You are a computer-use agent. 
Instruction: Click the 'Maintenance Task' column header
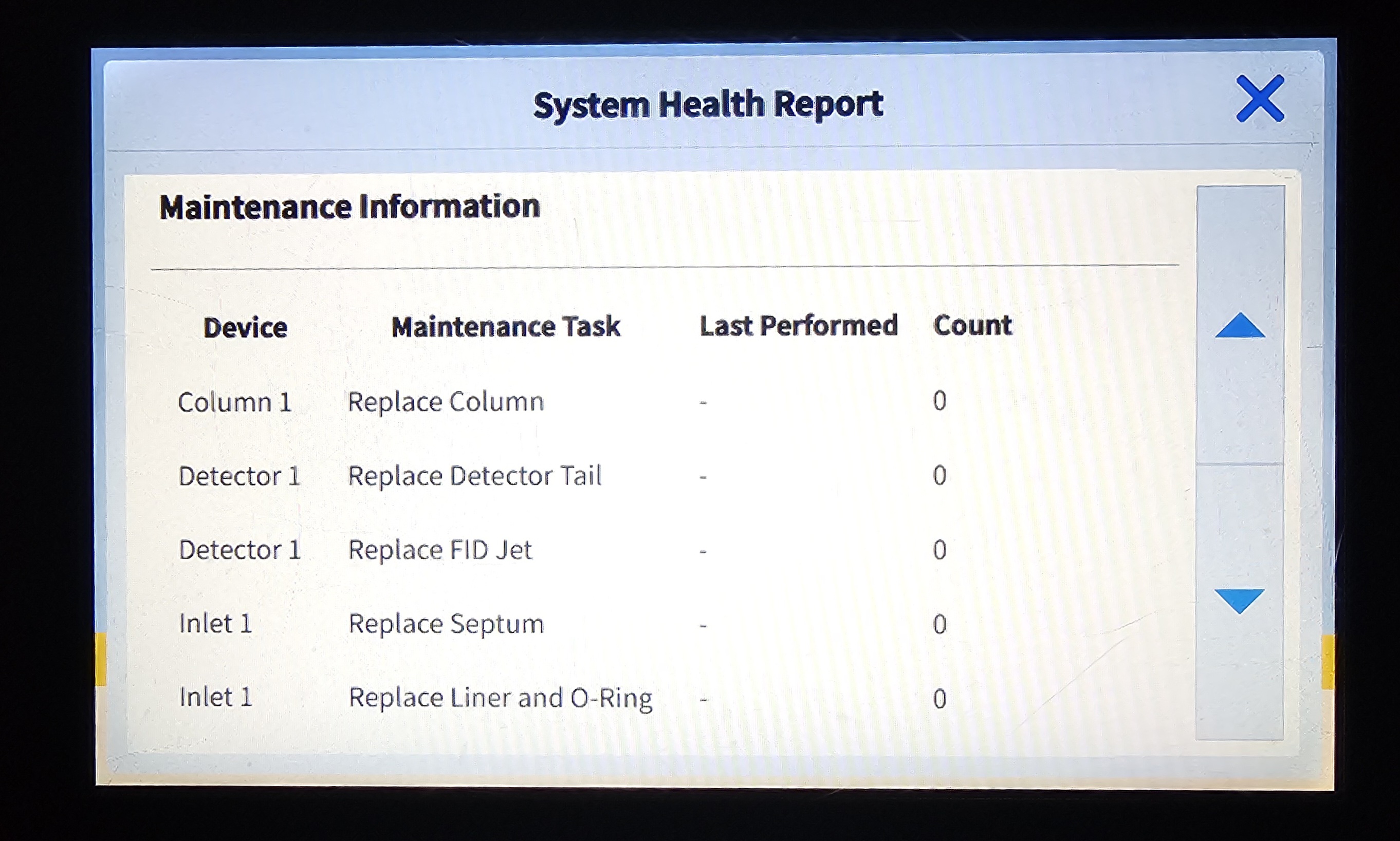point(506,326)
